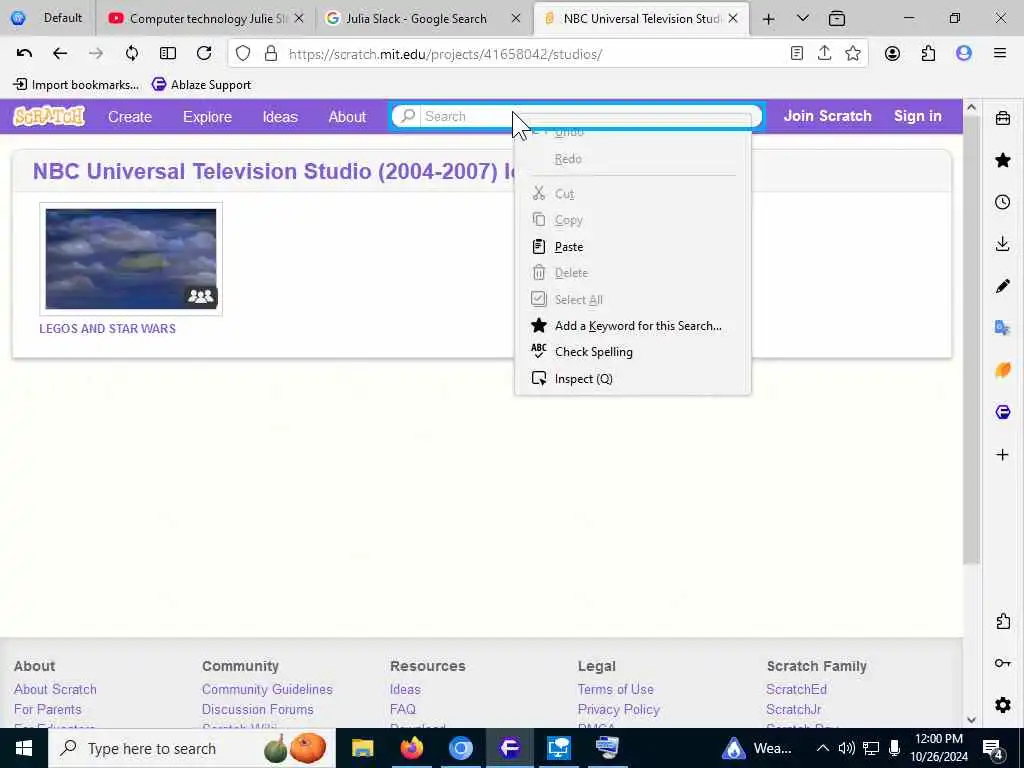Toggle the sidebar panel icon
Viewport: 1024px width, 768px height.
[x=168, y=54]
